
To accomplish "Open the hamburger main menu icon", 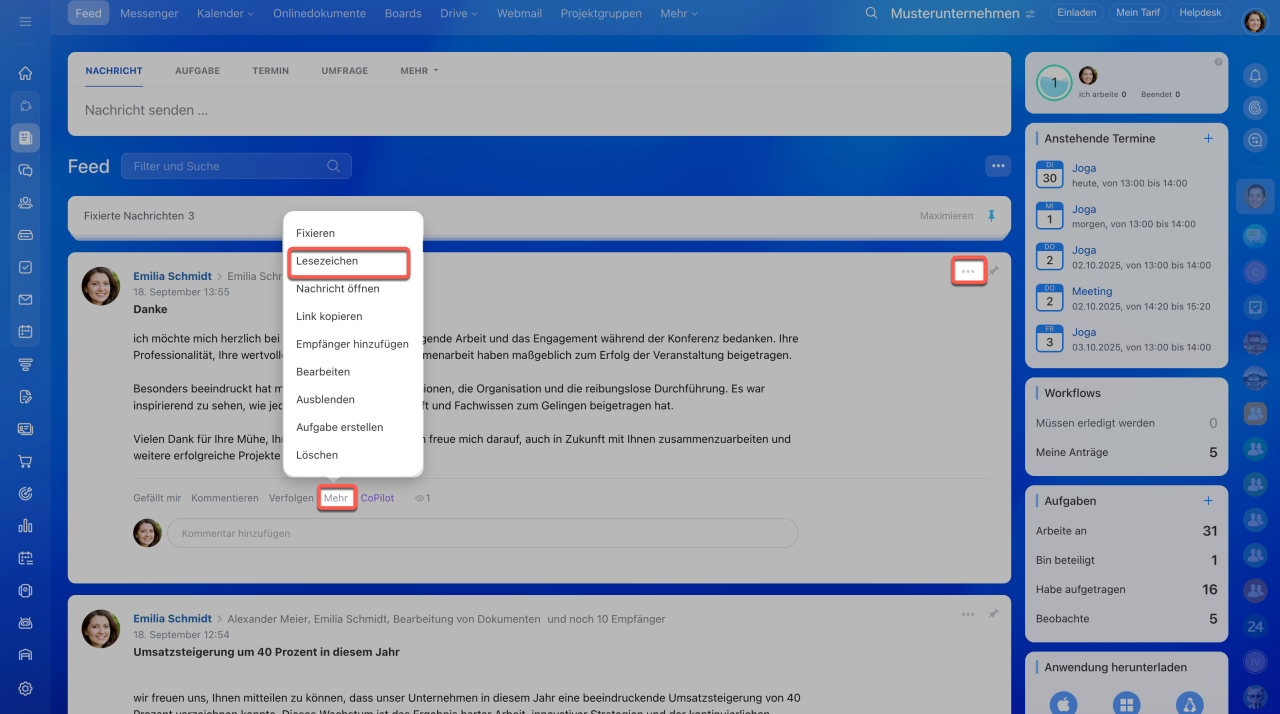I will [x=25, y=21].
